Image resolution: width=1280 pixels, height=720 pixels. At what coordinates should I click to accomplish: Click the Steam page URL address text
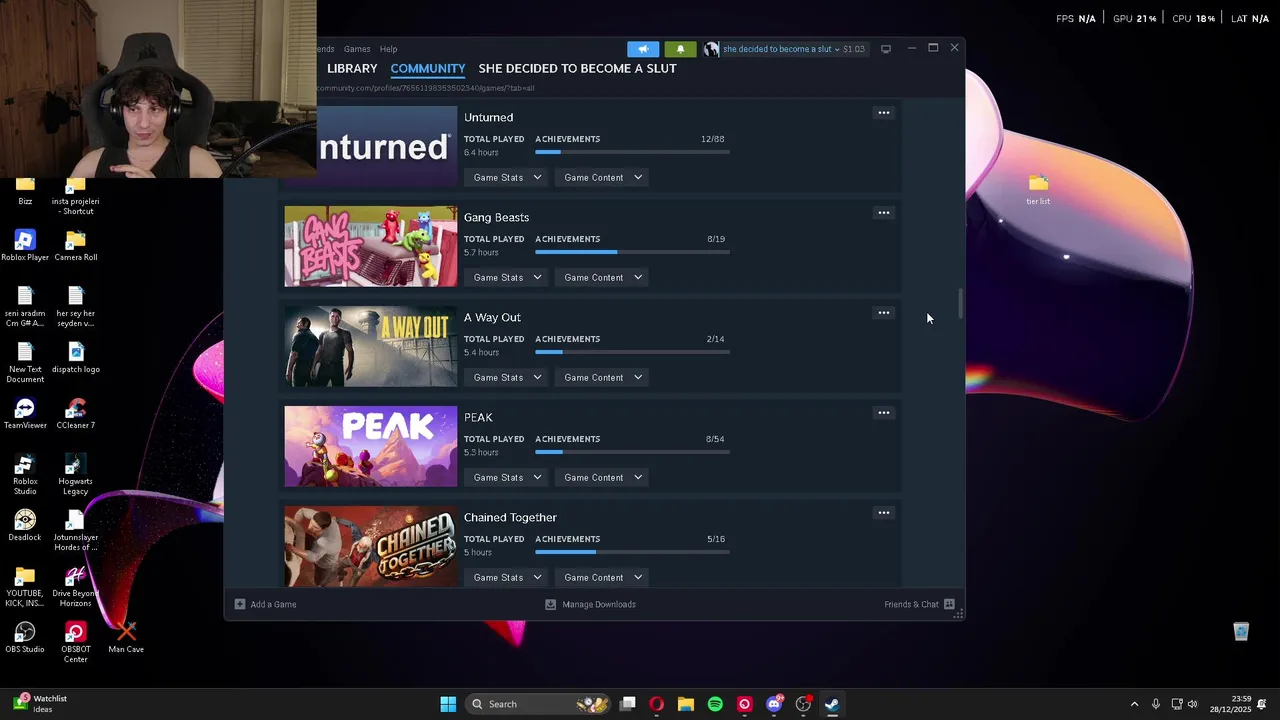tap(426, 88)
